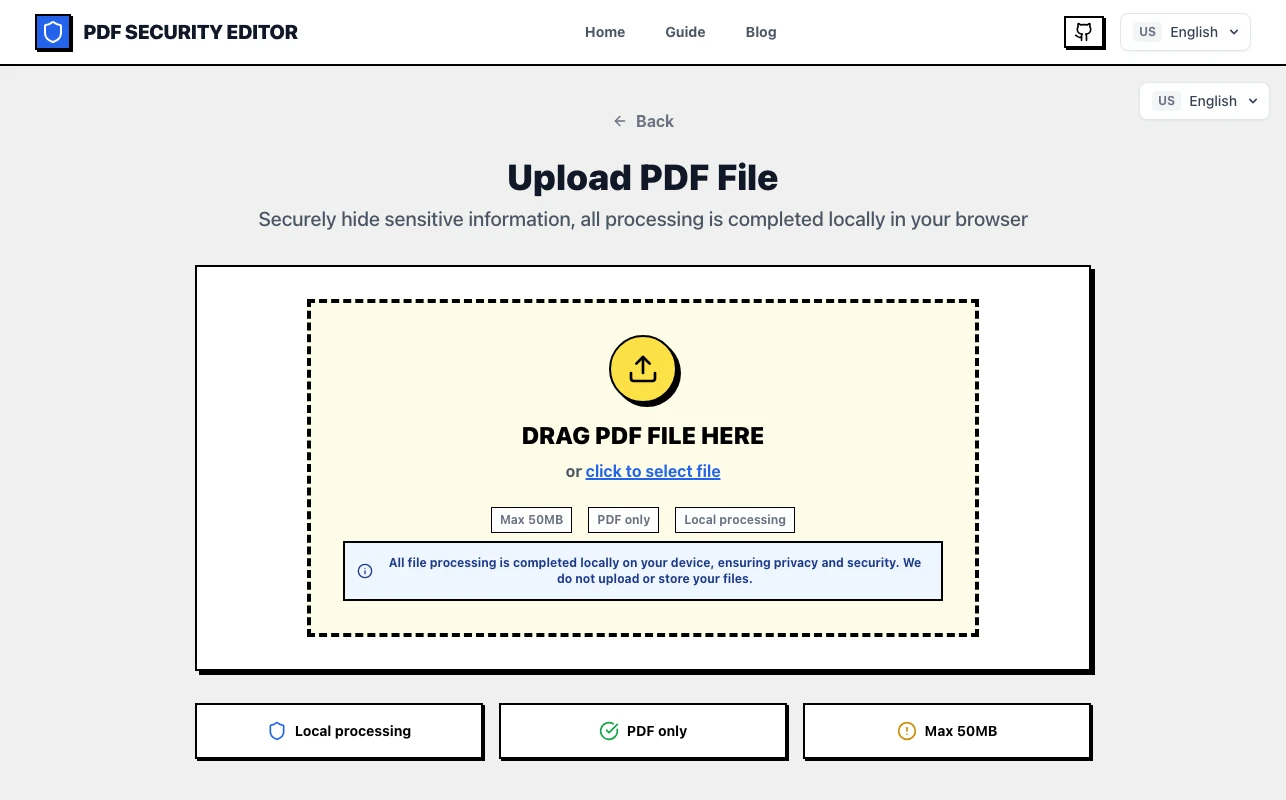Click the Local processing card at the bottom
The width and height of the screenshot is (1286, 800).
339,731
